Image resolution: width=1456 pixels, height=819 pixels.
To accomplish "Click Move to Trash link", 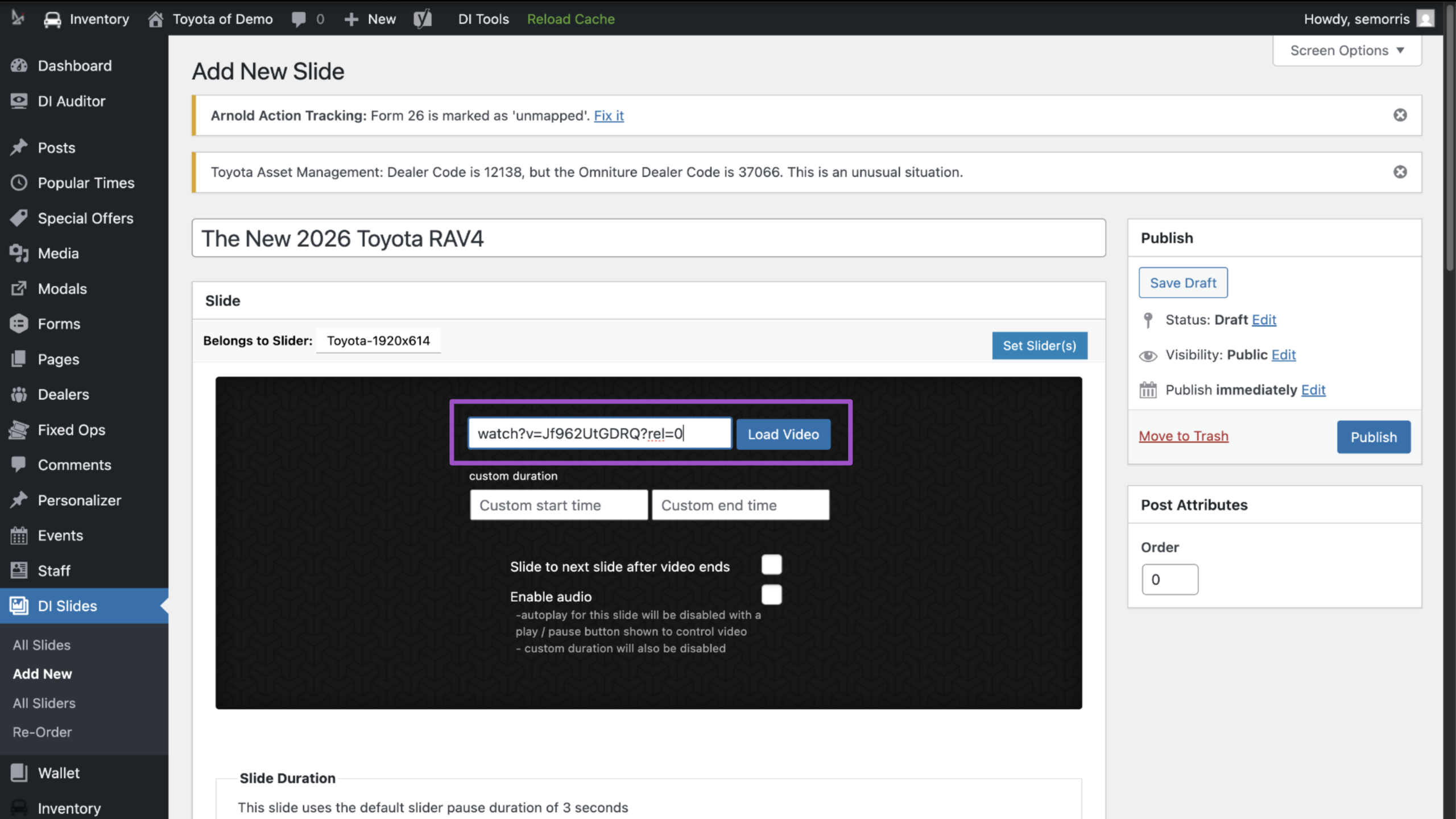I will tap(1184, 436).
